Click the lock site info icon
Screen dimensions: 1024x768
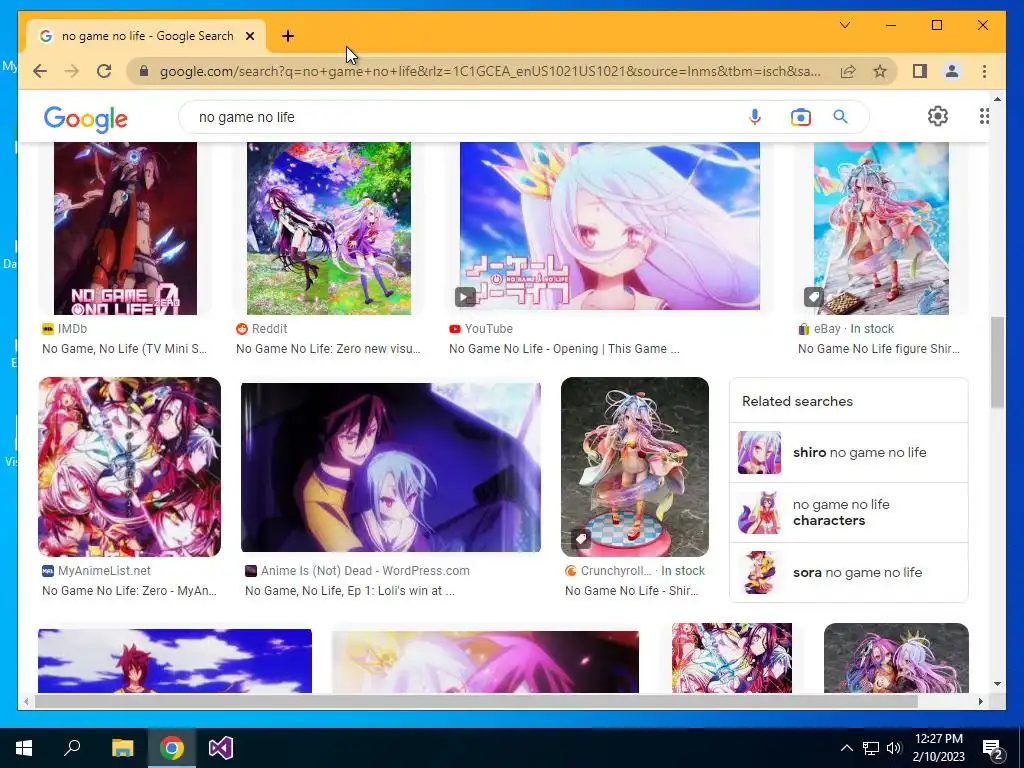[x=144, y=71]
